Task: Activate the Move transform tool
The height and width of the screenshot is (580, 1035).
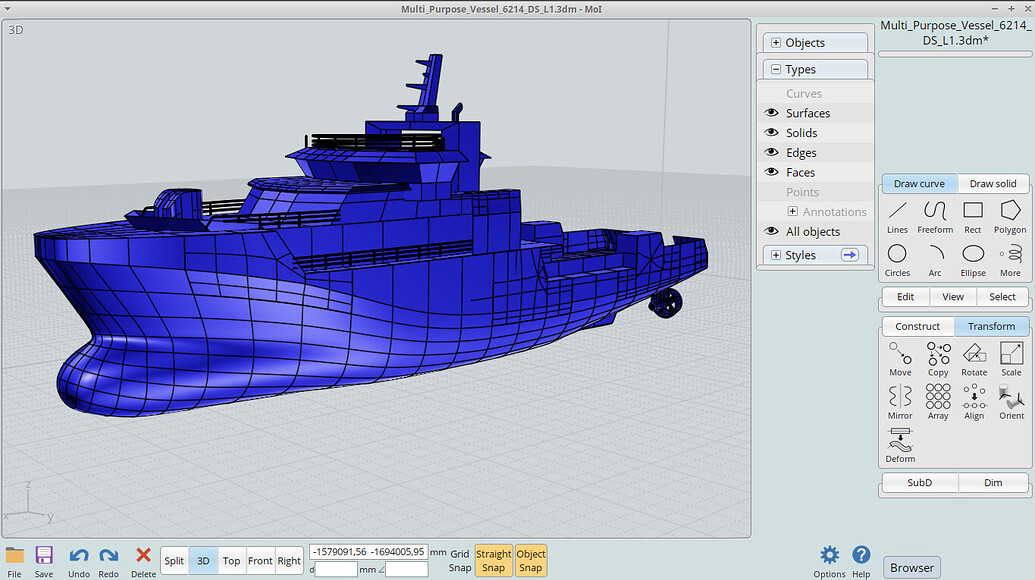Action: [900, 360]
